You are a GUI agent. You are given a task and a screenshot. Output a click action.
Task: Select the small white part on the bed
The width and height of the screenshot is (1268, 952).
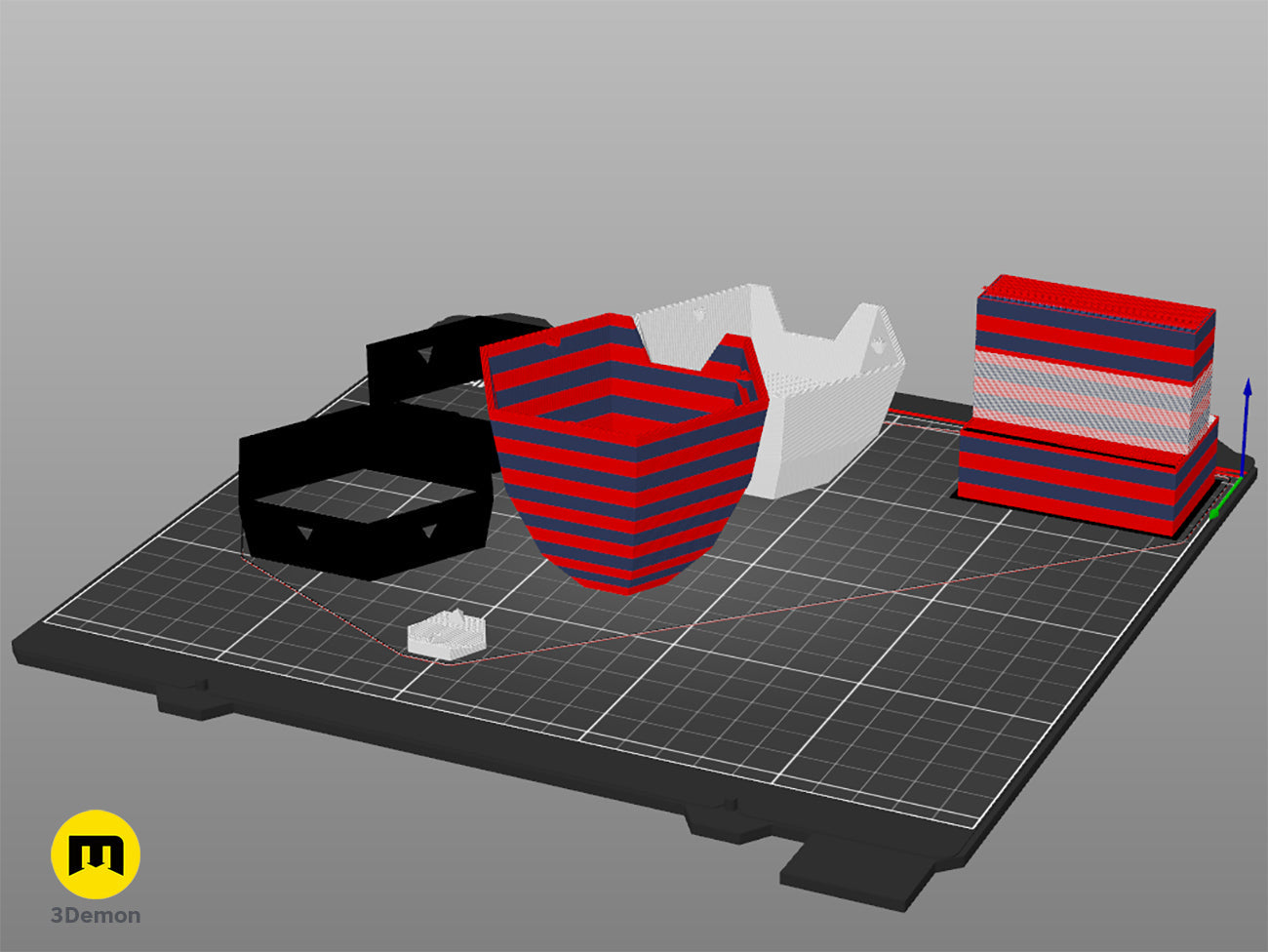click(447, 634)
